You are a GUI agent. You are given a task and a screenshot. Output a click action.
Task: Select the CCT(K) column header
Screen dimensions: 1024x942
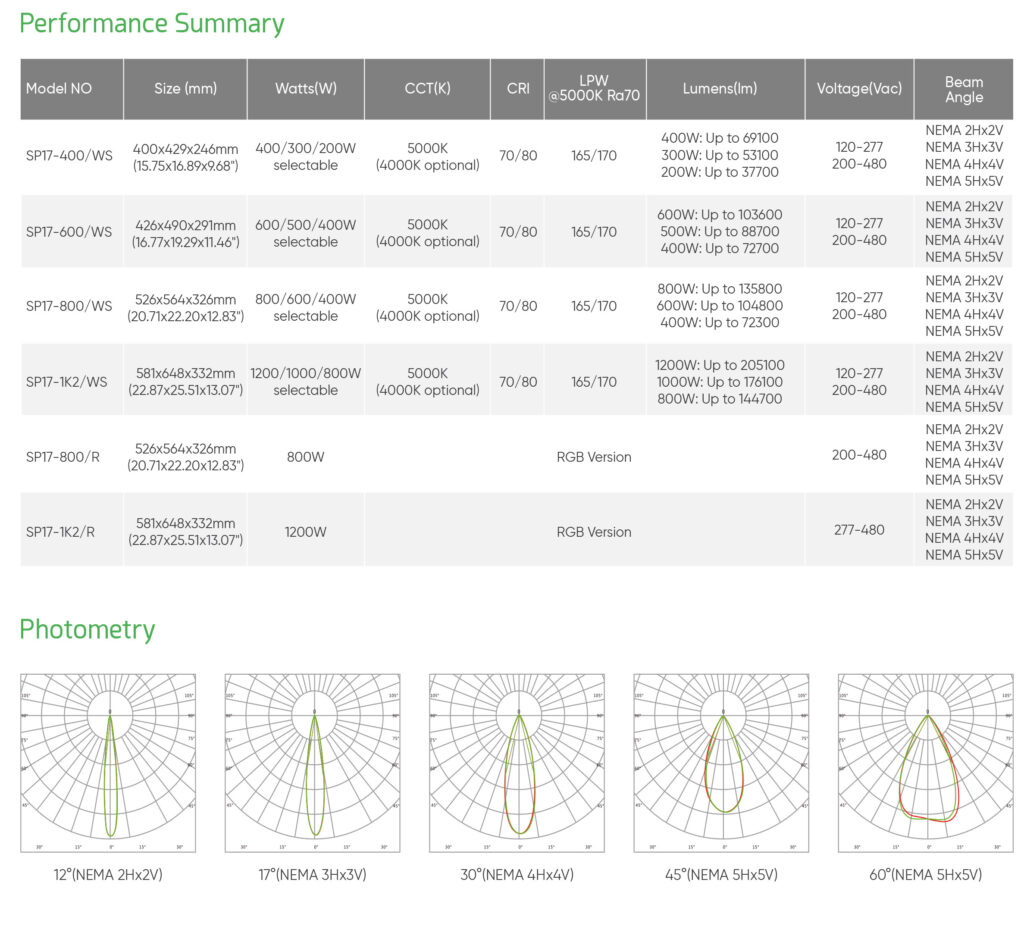pyautogui.click(x=427, y=89)
